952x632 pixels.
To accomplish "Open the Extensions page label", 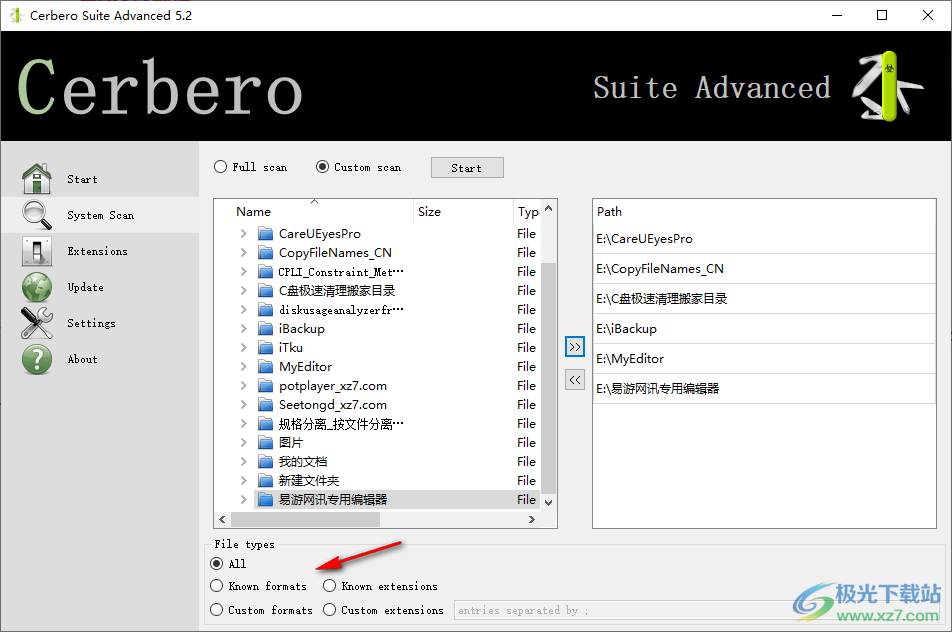I will click(97, 251).
